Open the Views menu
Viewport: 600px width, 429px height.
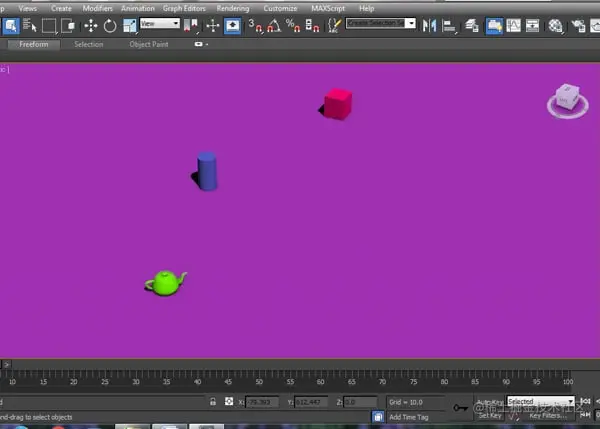click(x=28, y=8)
